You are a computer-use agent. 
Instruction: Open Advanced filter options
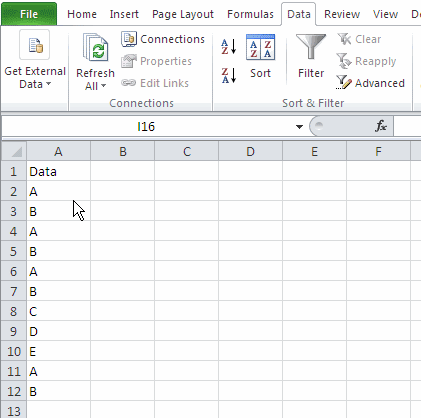371,83
